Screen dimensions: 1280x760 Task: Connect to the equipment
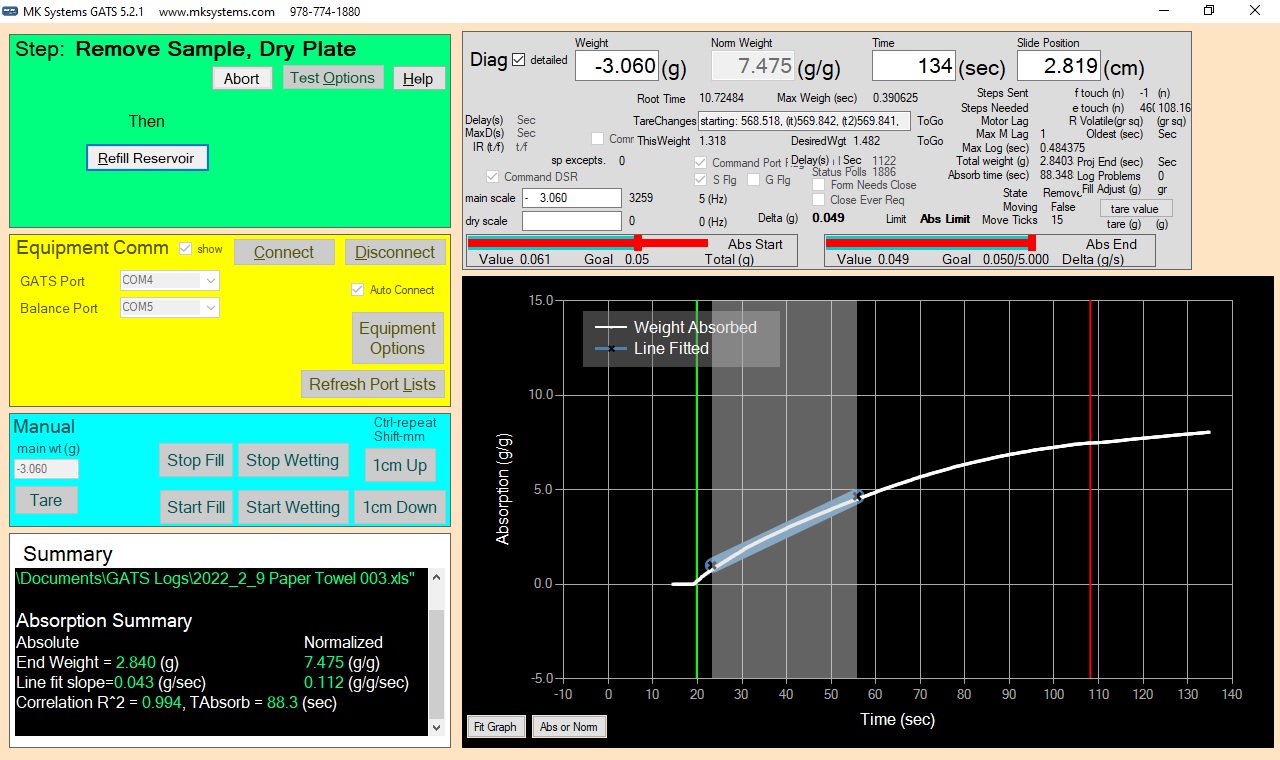coord(284,252)
